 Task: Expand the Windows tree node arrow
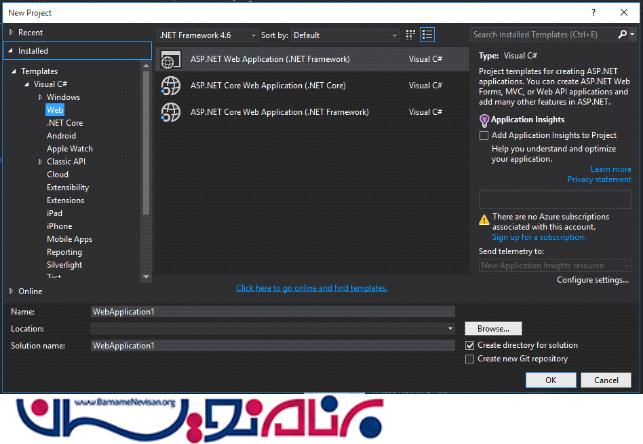pos(40,97)
